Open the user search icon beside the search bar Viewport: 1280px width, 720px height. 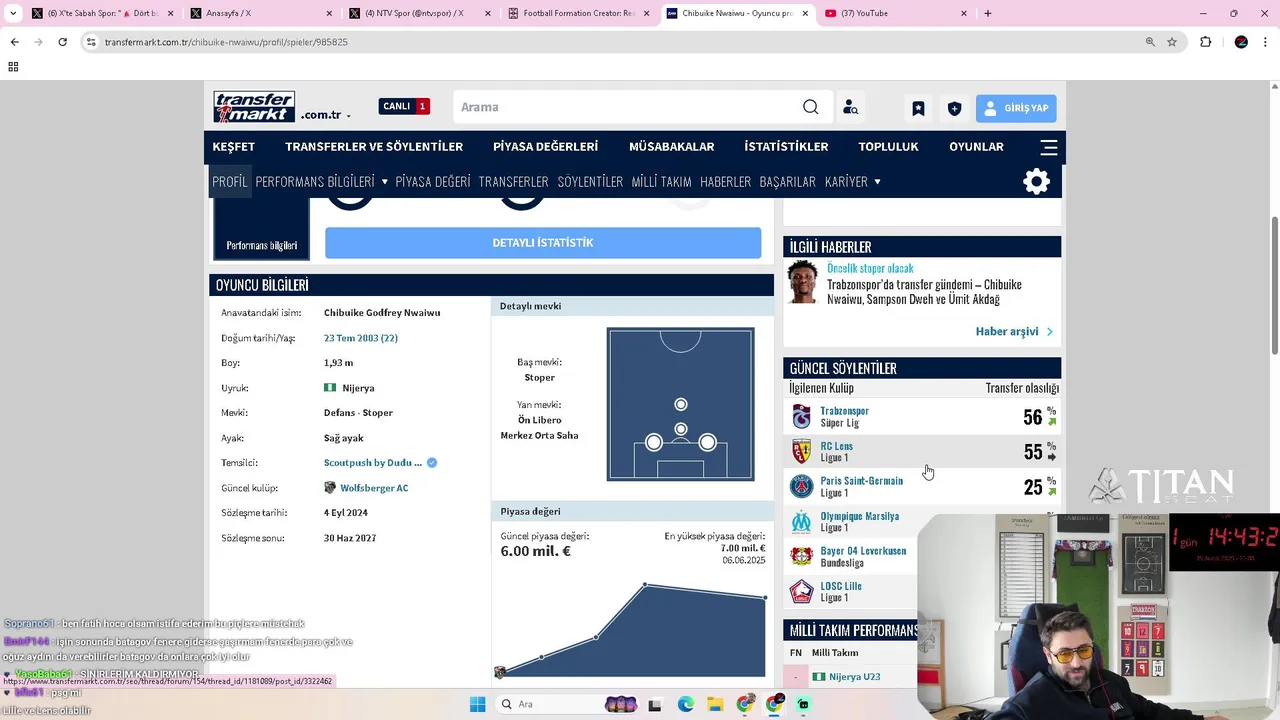click(x=850, y=107)
